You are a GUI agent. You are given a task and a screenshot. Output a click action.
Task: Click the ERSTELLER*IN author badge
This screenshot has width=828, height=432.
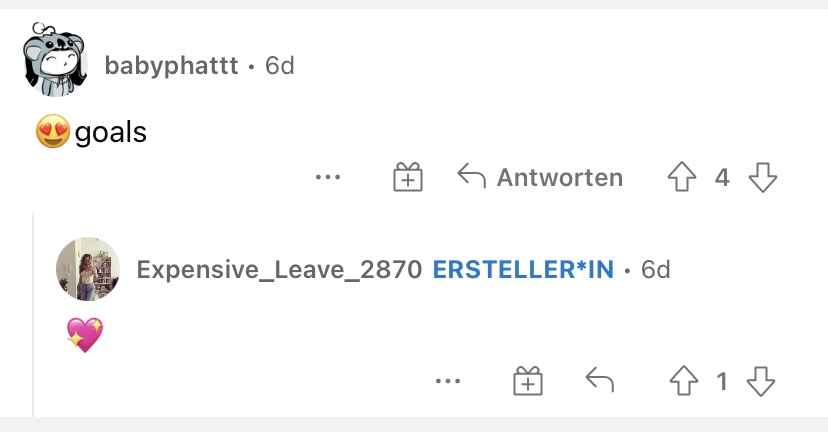coord(523,270)
